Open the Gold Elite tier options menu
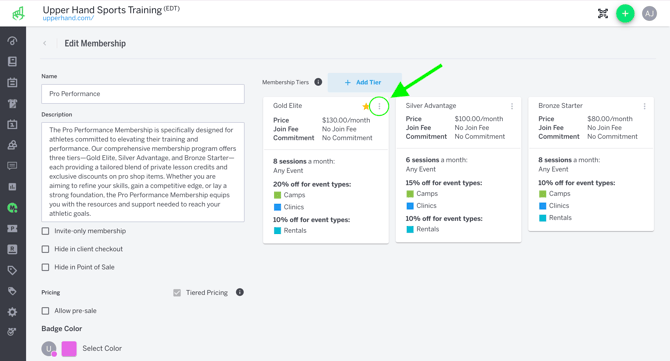 pos(379,106)
